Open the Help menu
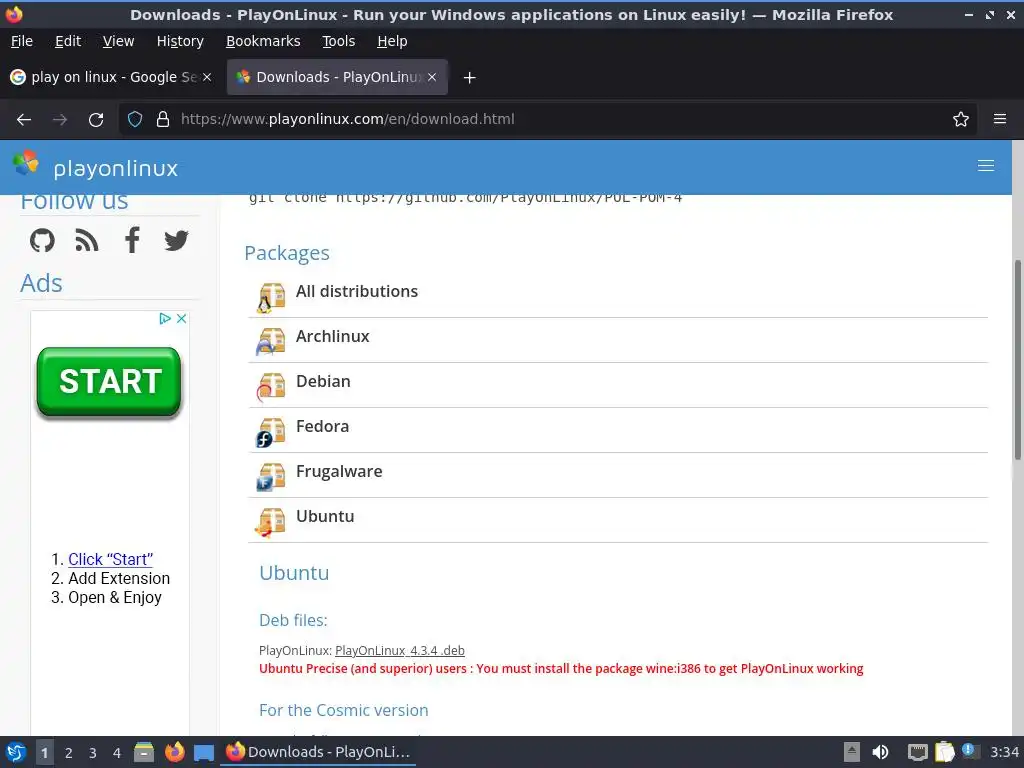Screen dimensions: 1024x768 tap(392, 41)
